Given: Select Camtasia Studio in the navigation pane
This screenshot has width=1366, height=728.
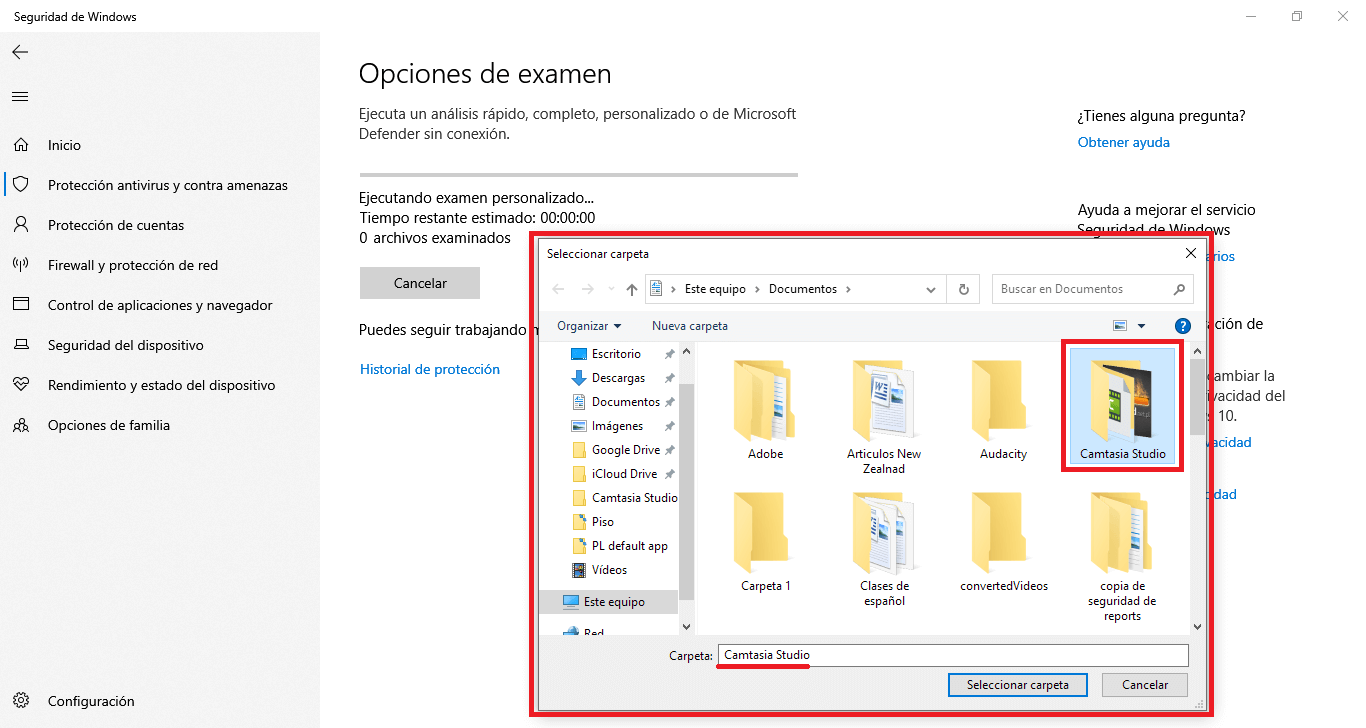Looking at the screenshot, I should 634,498.
